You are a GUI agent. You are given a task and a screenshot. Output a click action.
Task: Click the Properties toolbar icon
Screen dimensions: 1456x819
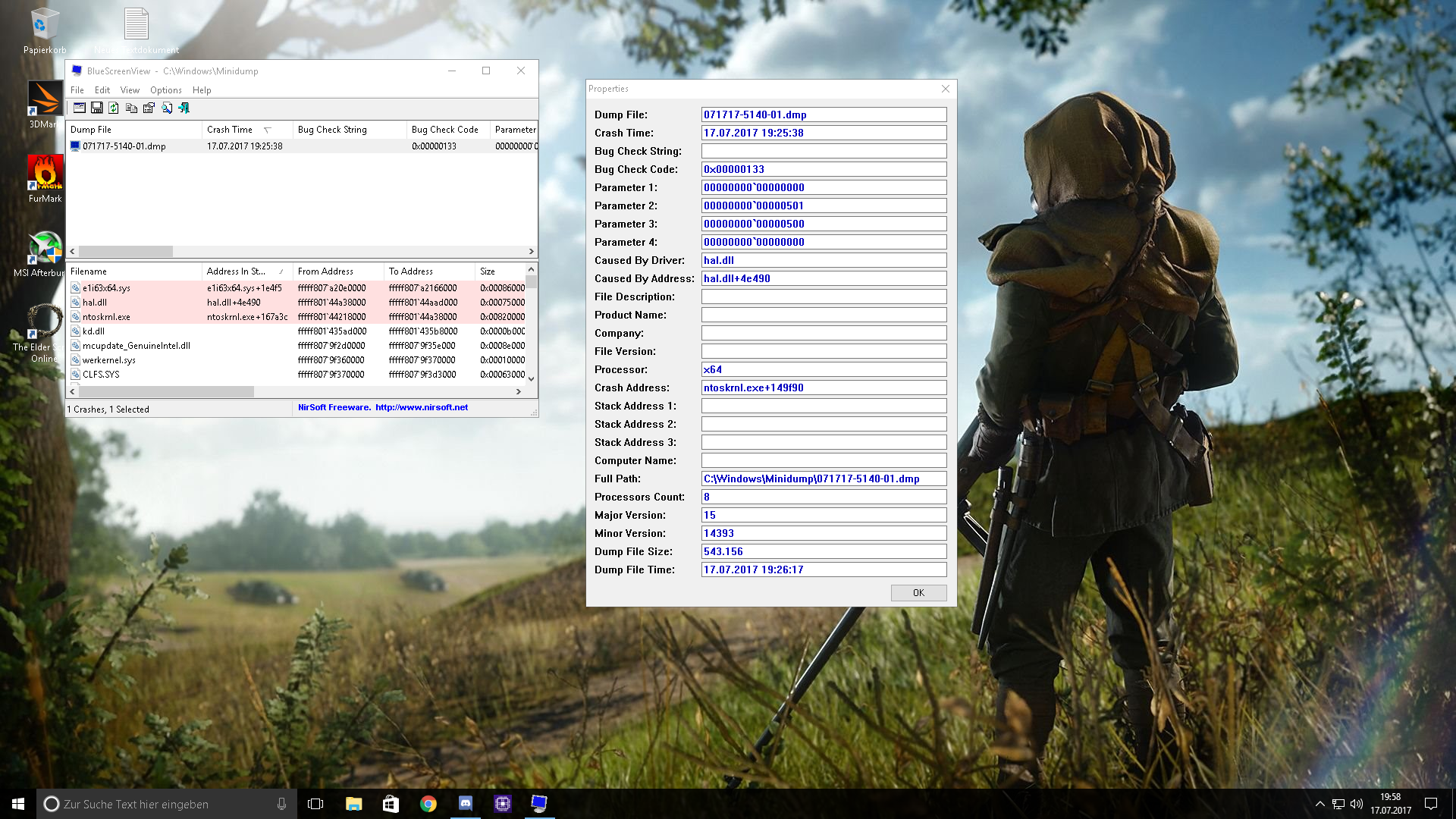pos(149,108)
